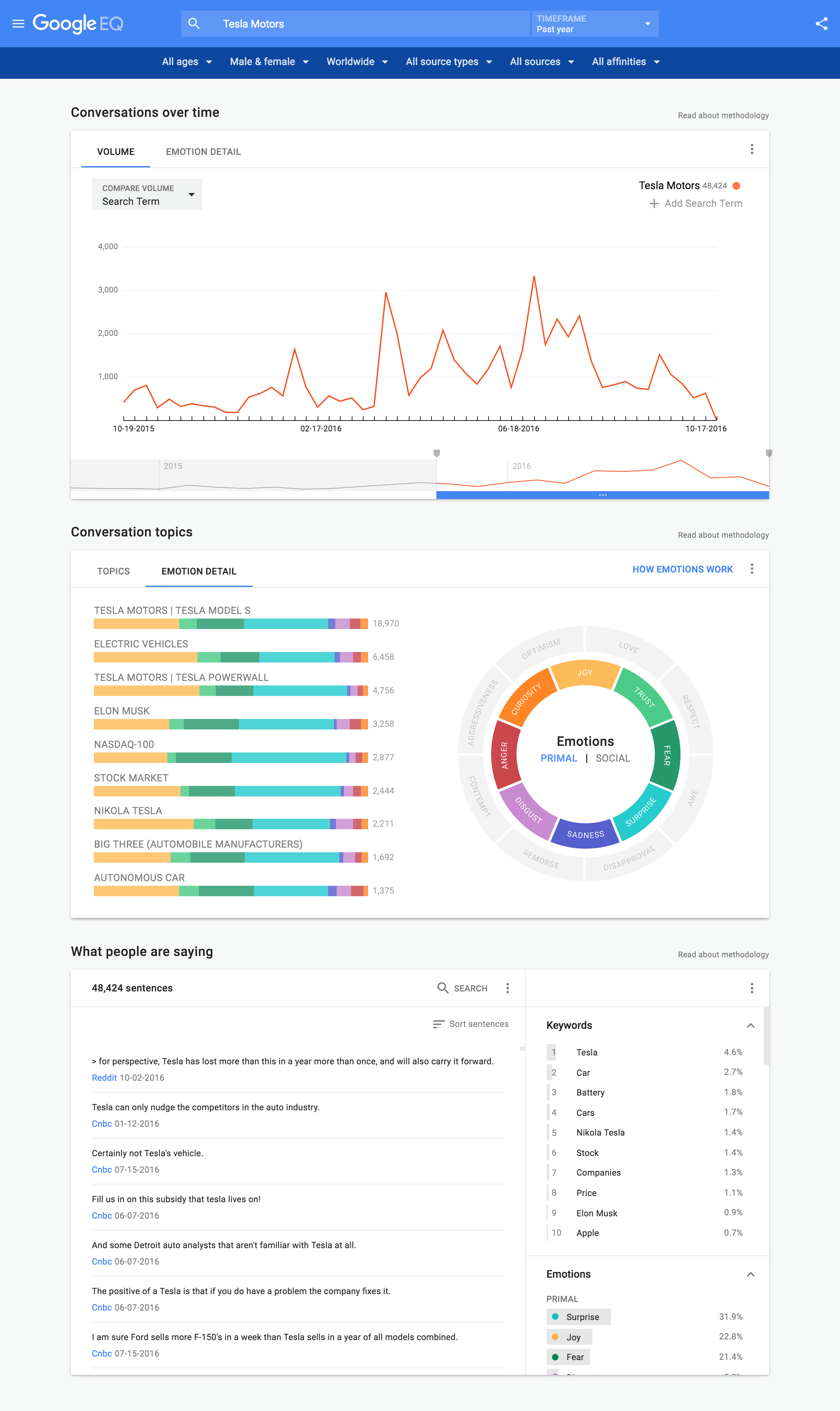The height and width of the screenshot is (1411, 840).
Task: Click the Elon Musk topic emotion bar
Action: click(x=231, y=724)
